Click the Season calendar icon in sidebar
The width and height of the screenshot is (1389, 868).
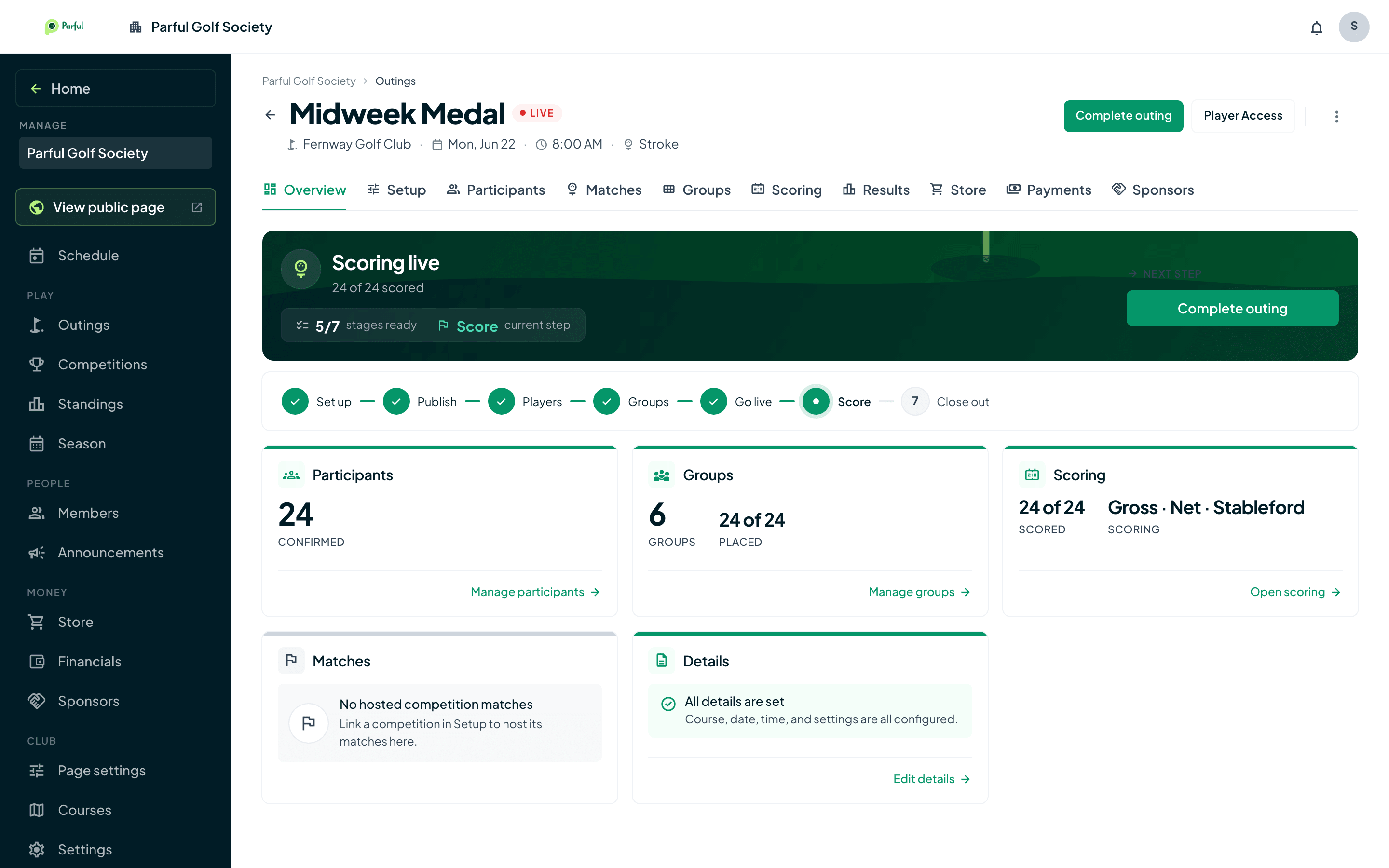pos(37,444)
